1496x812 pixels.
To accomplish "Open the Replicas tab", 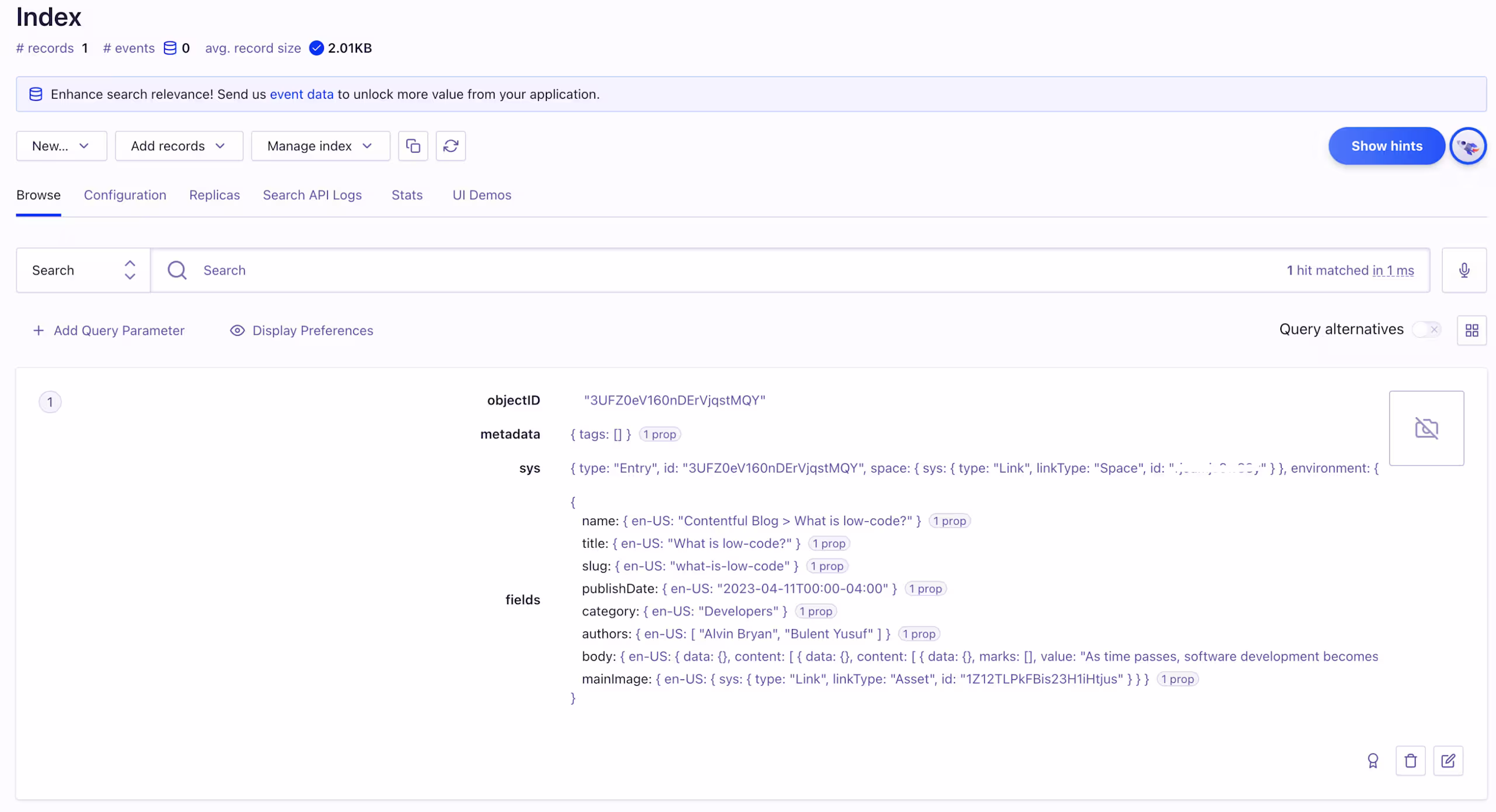I will [214, 195].
